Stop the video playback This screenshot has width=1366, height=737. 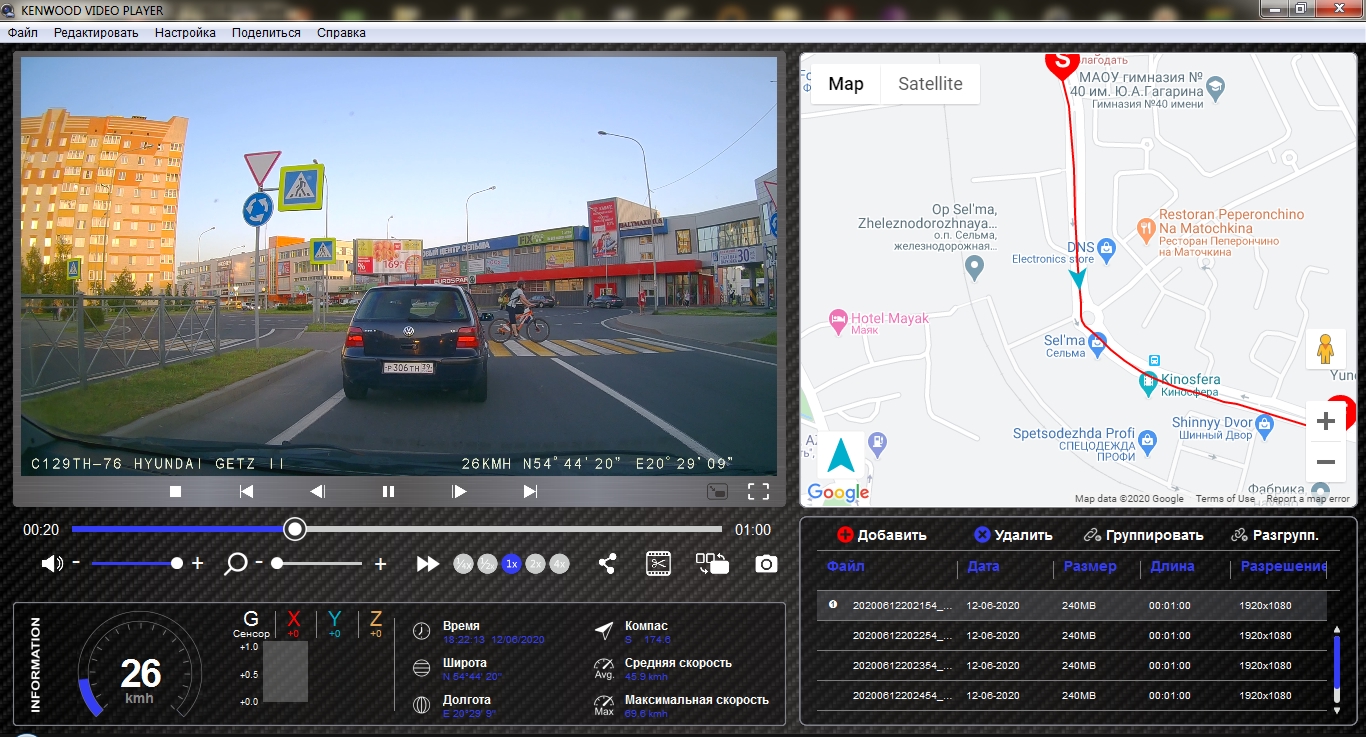click(175, 491)
